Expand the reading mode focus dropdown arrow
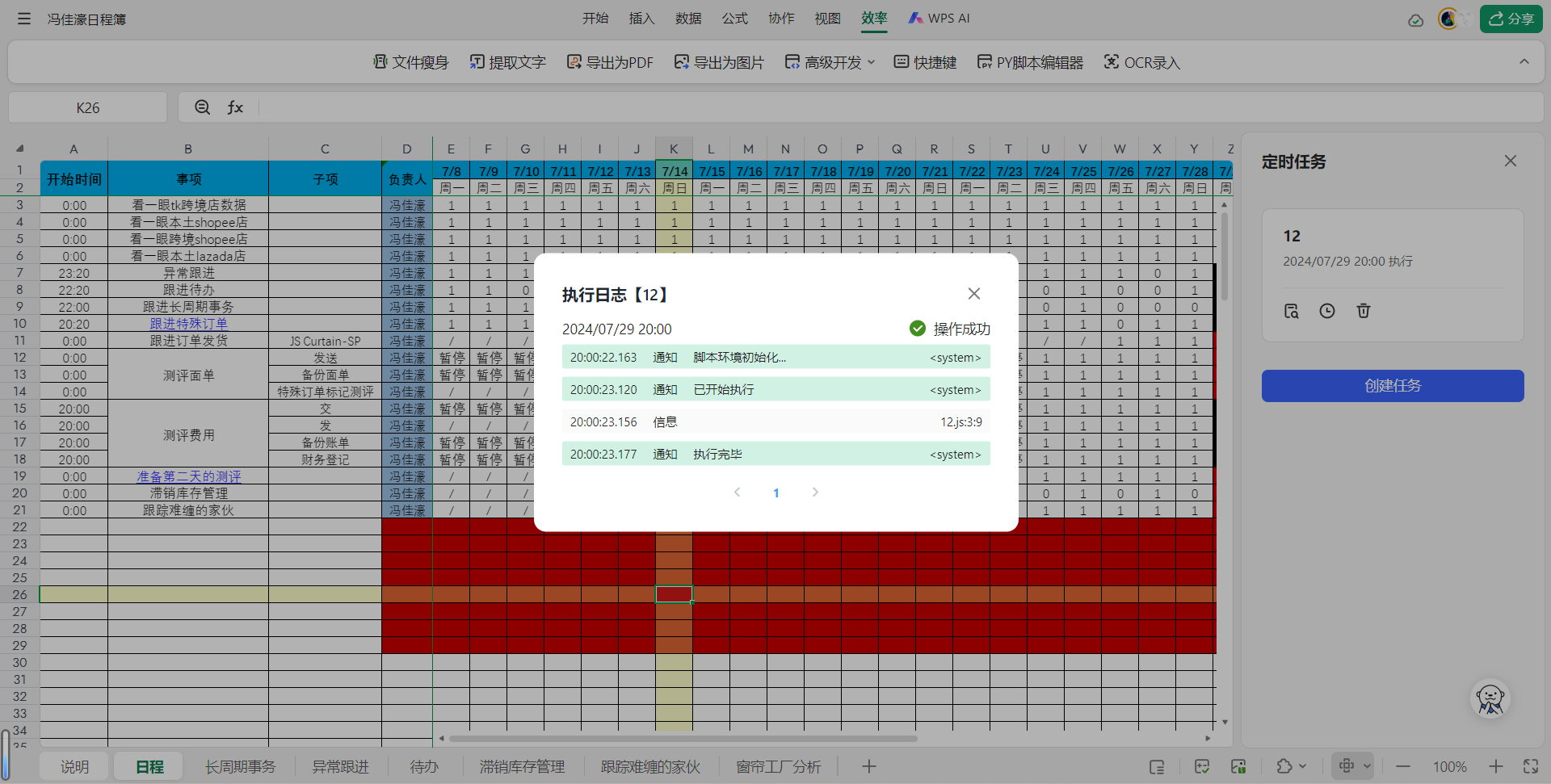 1367,767
